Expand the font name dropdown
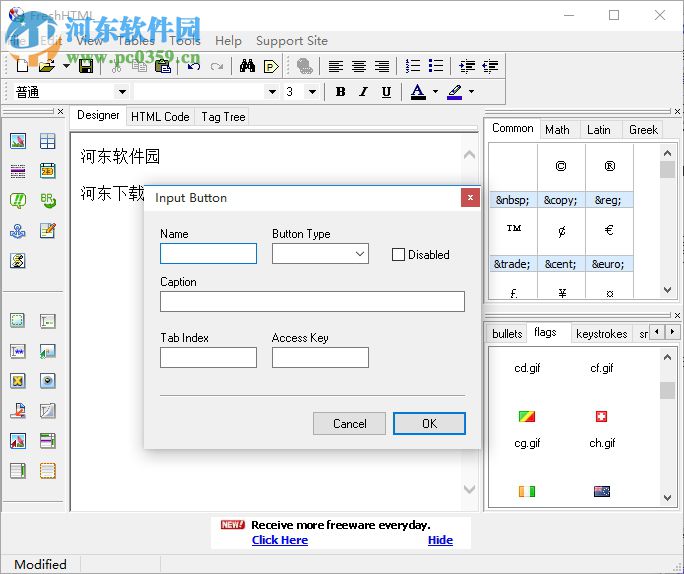The width and height of the screenshot is (684, 574). pos(272,92)
